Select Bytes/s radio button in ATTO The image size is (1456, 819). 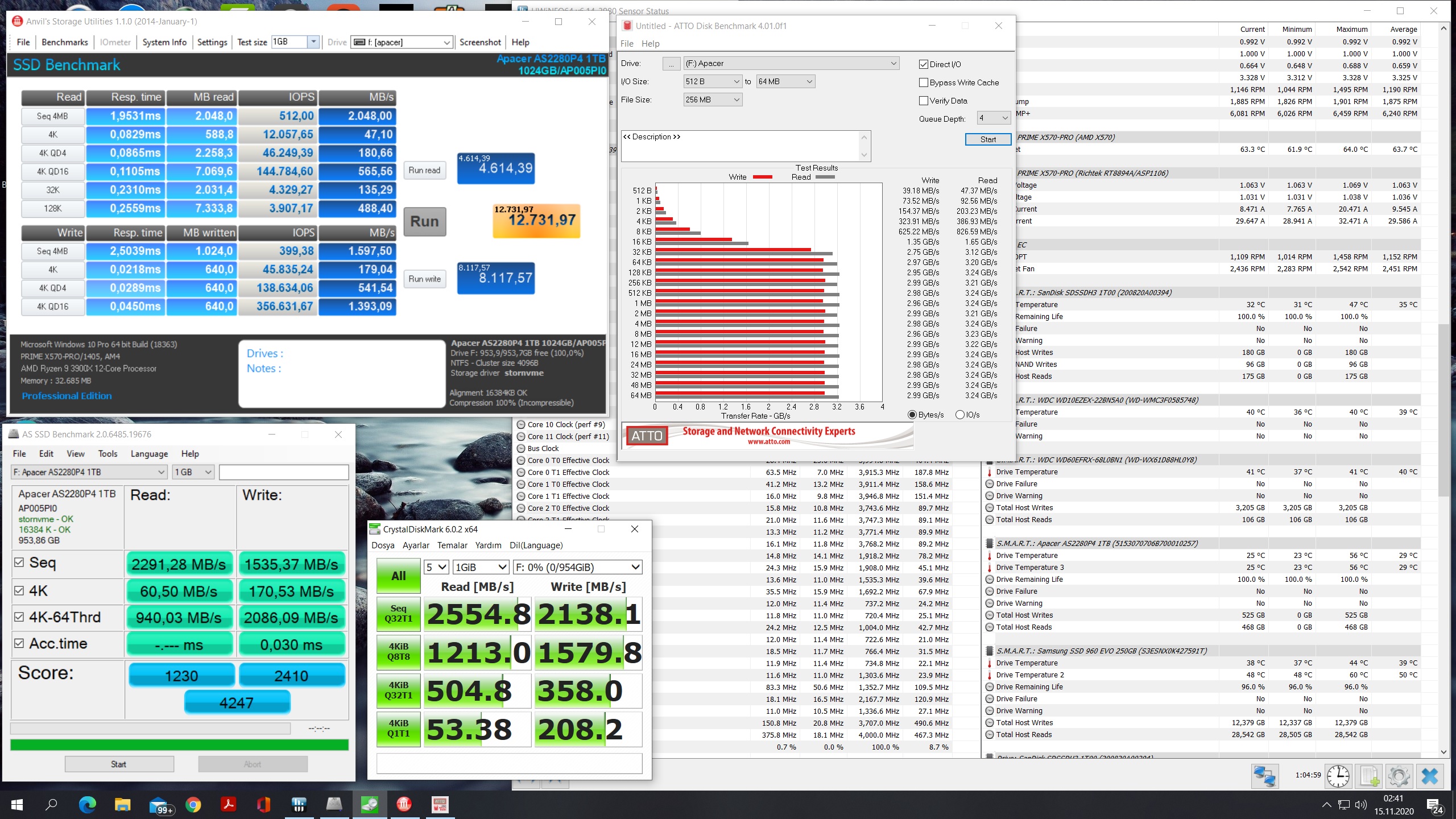click(x=912, y=415)
